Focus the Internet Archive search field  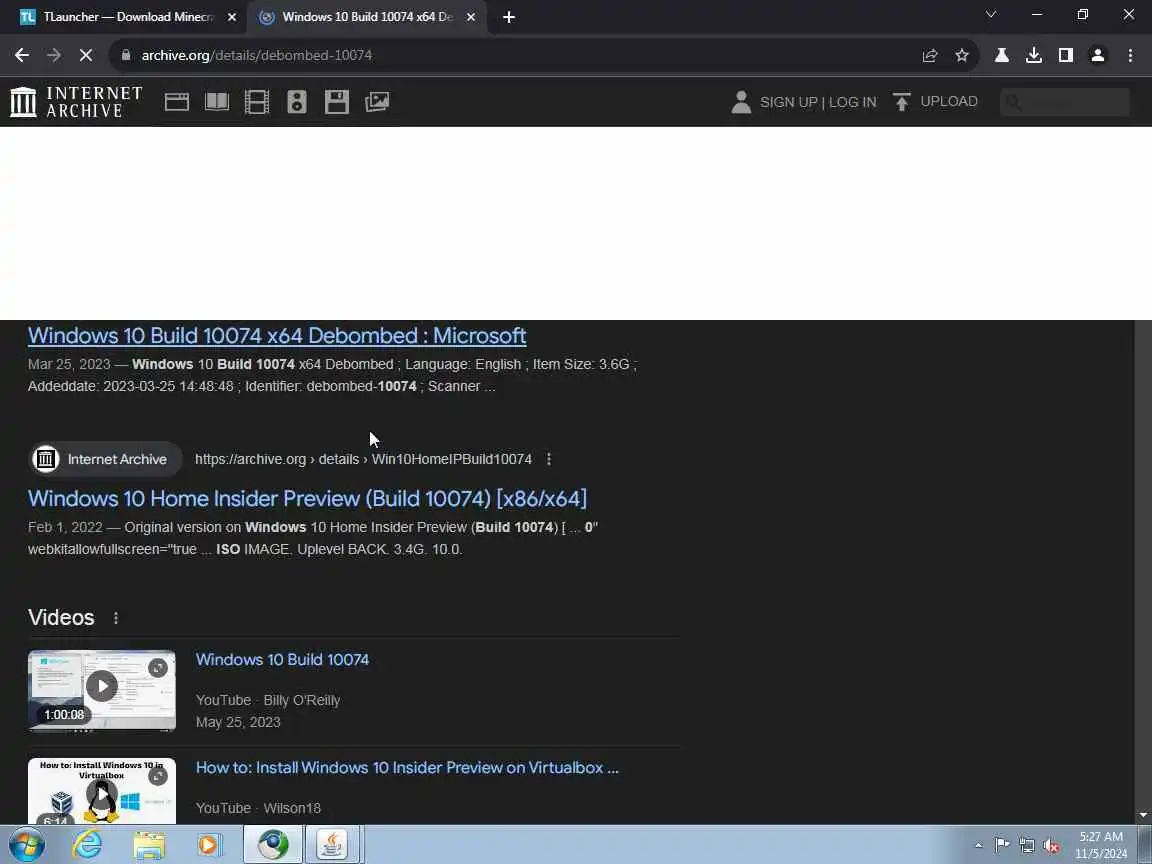(1065, 102)
